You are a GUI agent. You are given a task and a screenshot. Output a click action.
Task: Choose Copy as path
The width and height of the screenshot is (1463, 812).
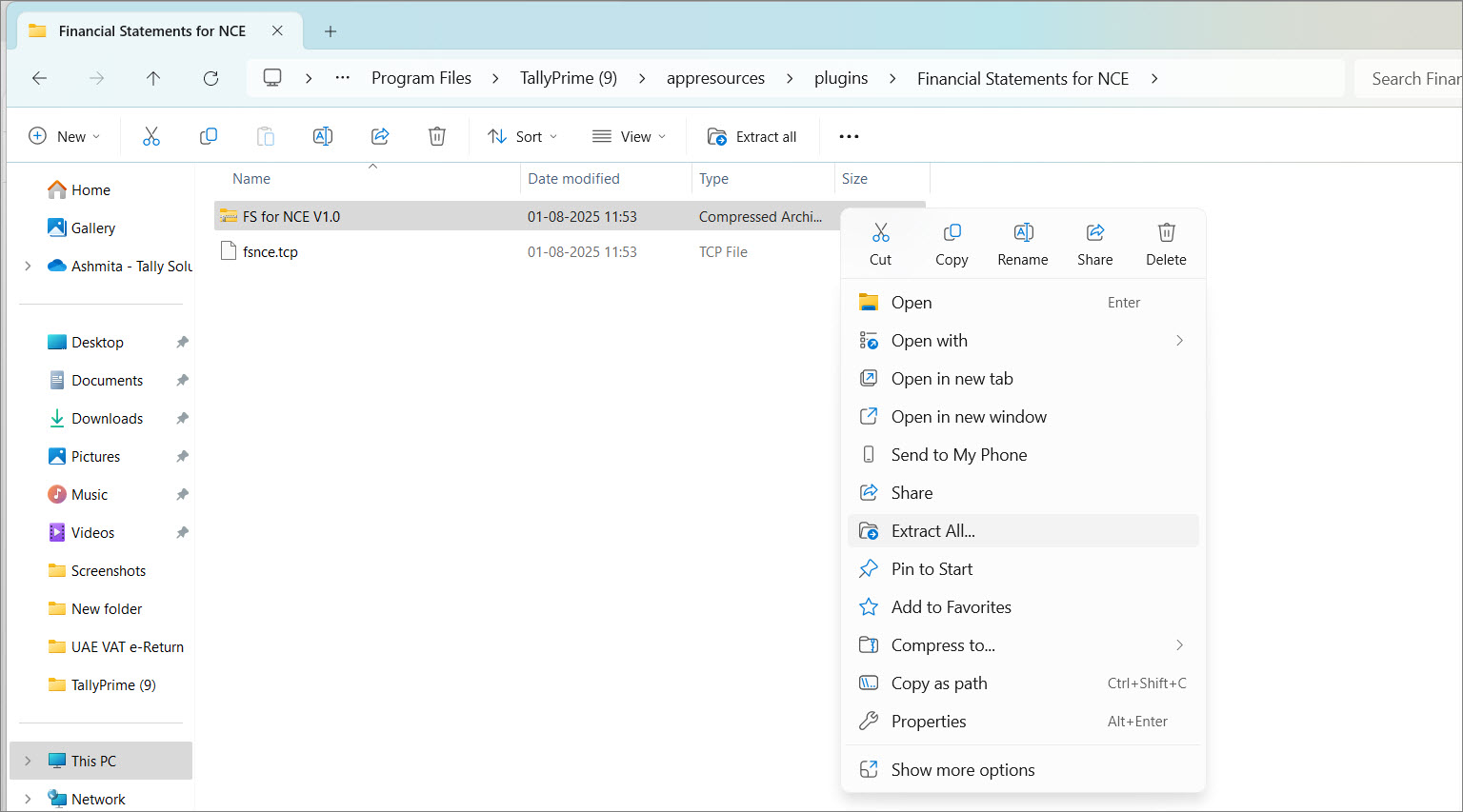coord(1023,683)
